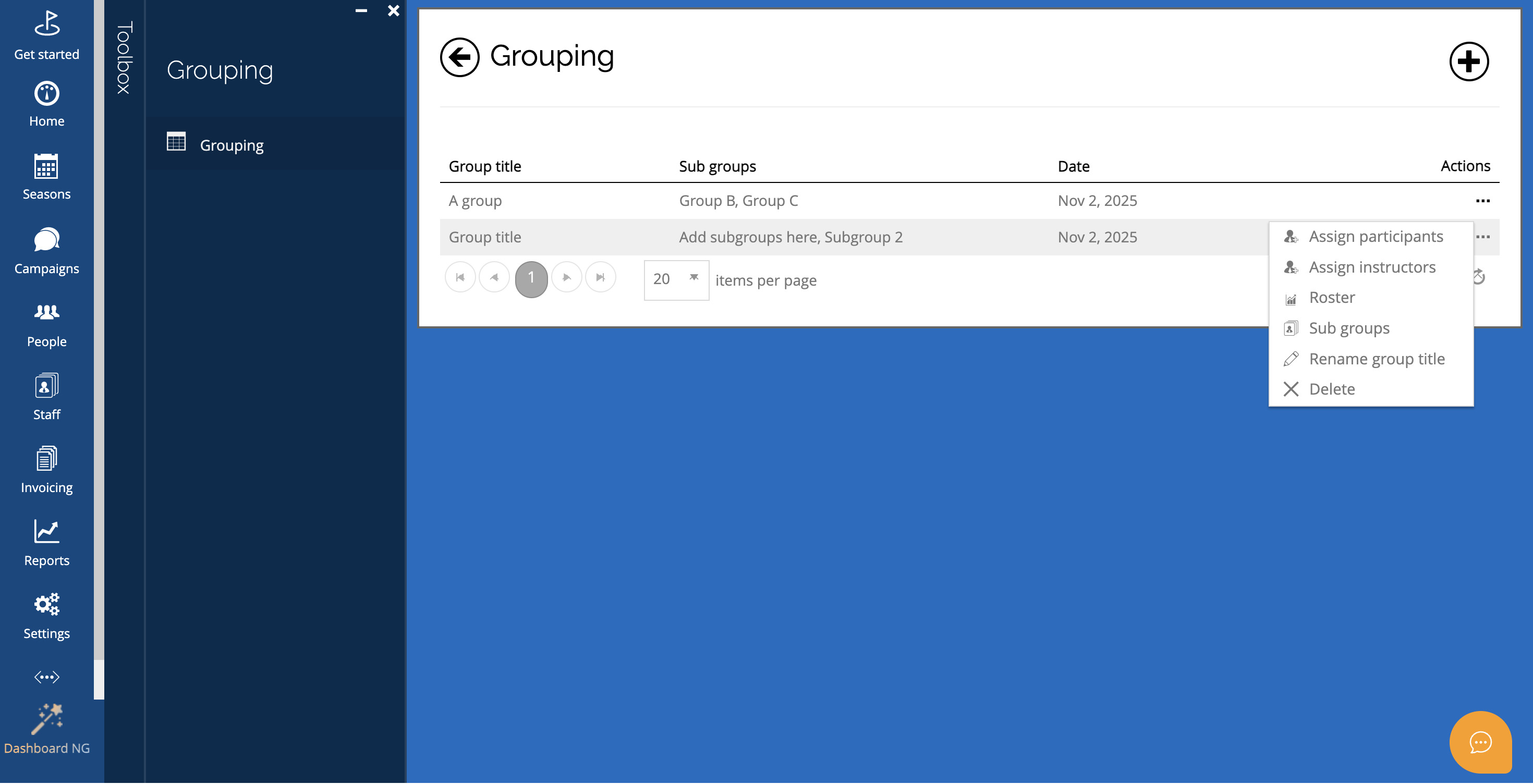The image size is (1533, 784).
Task: Go to Seasons calendar icon
Action: click(46, 177)
